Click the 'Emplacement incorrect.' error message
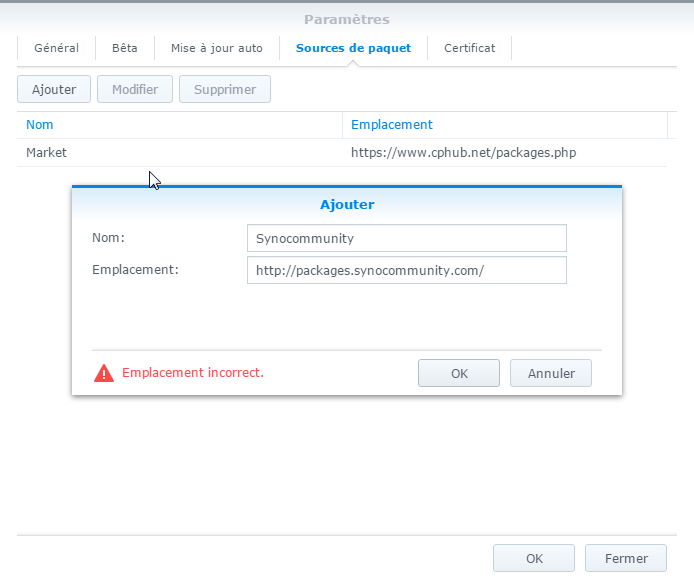Screen dimensions: 694x578 (193, 373)
